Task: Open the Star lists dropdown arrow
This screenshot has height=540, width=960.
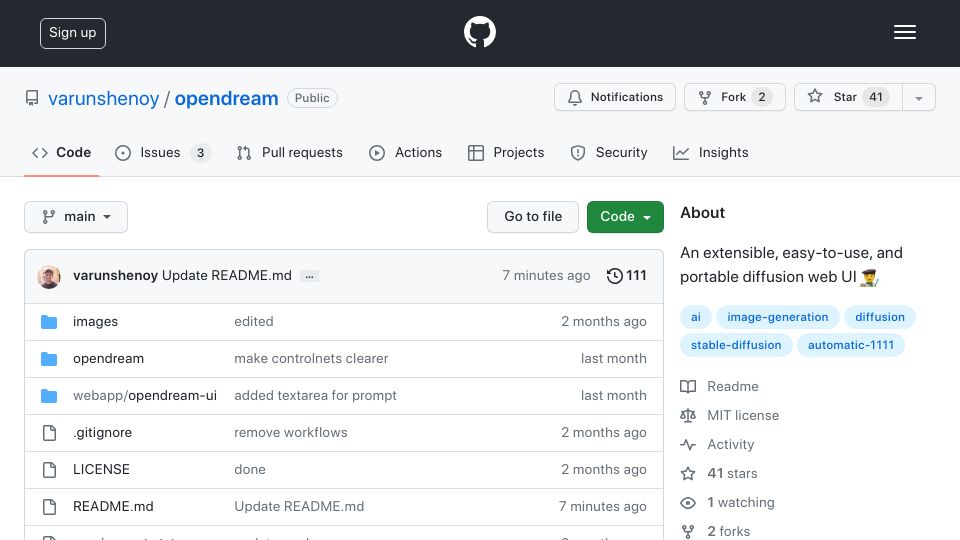Action: pyautogui.click(x=918, y=97)
